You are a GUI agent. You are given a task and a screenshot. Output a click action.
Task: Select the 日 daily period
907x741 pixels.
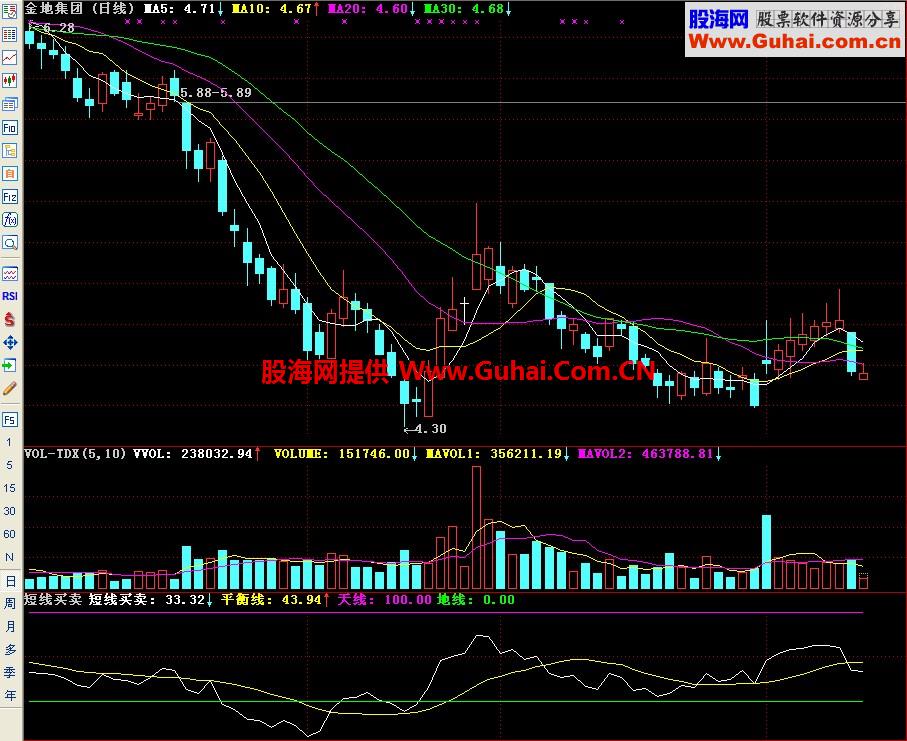10,580
